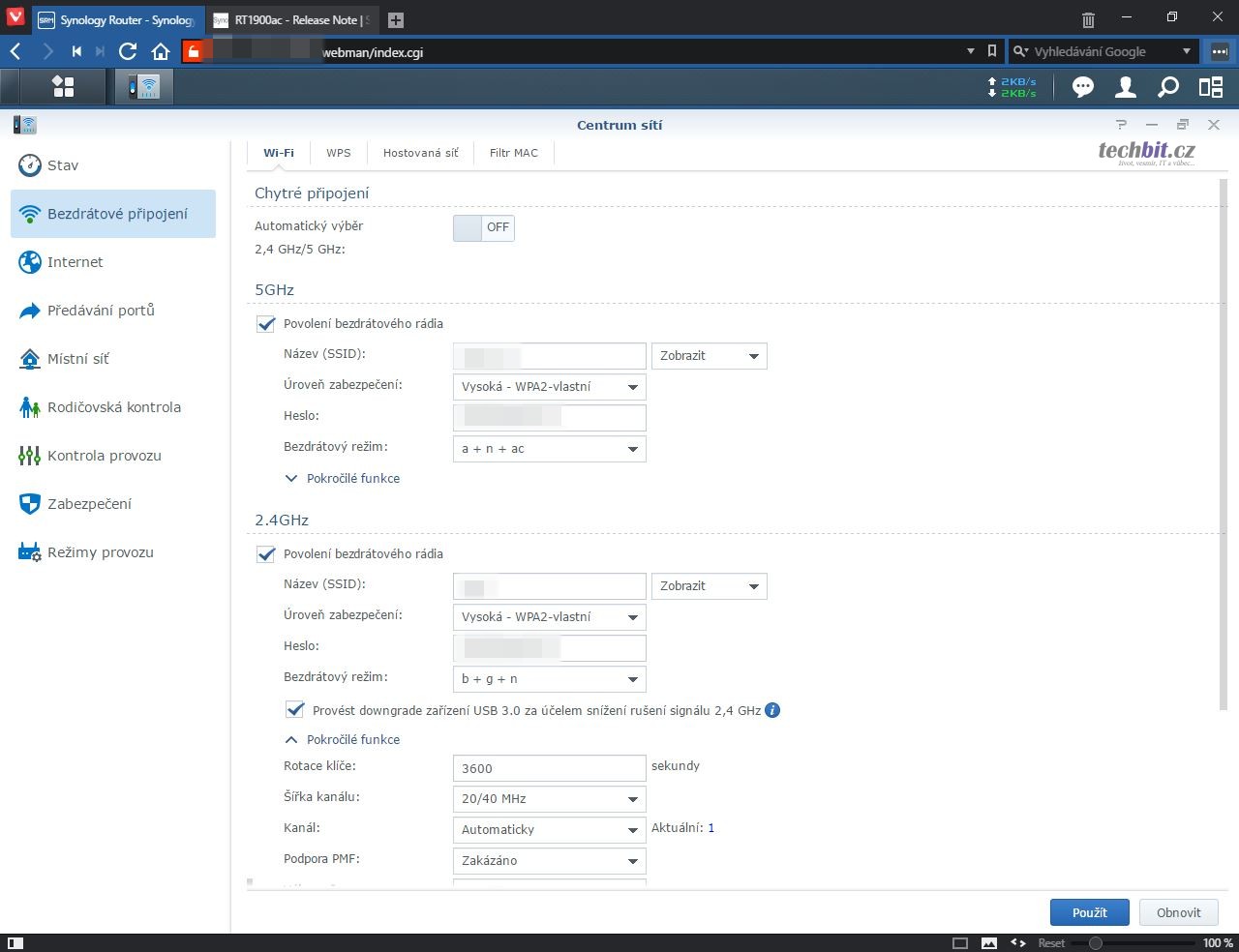
Task: Click the Použít button
Action: click(x=1089, y=912)
